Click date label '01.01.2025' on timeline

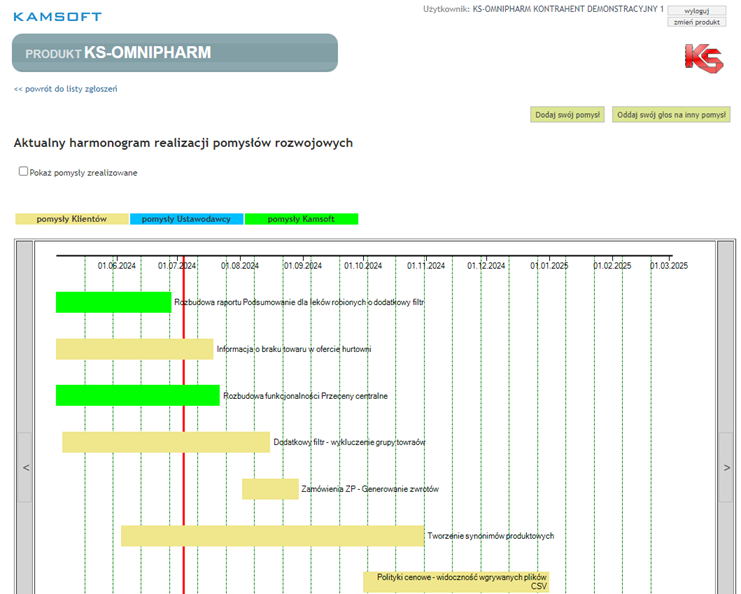pyautogui.click(x=549, y=266)
